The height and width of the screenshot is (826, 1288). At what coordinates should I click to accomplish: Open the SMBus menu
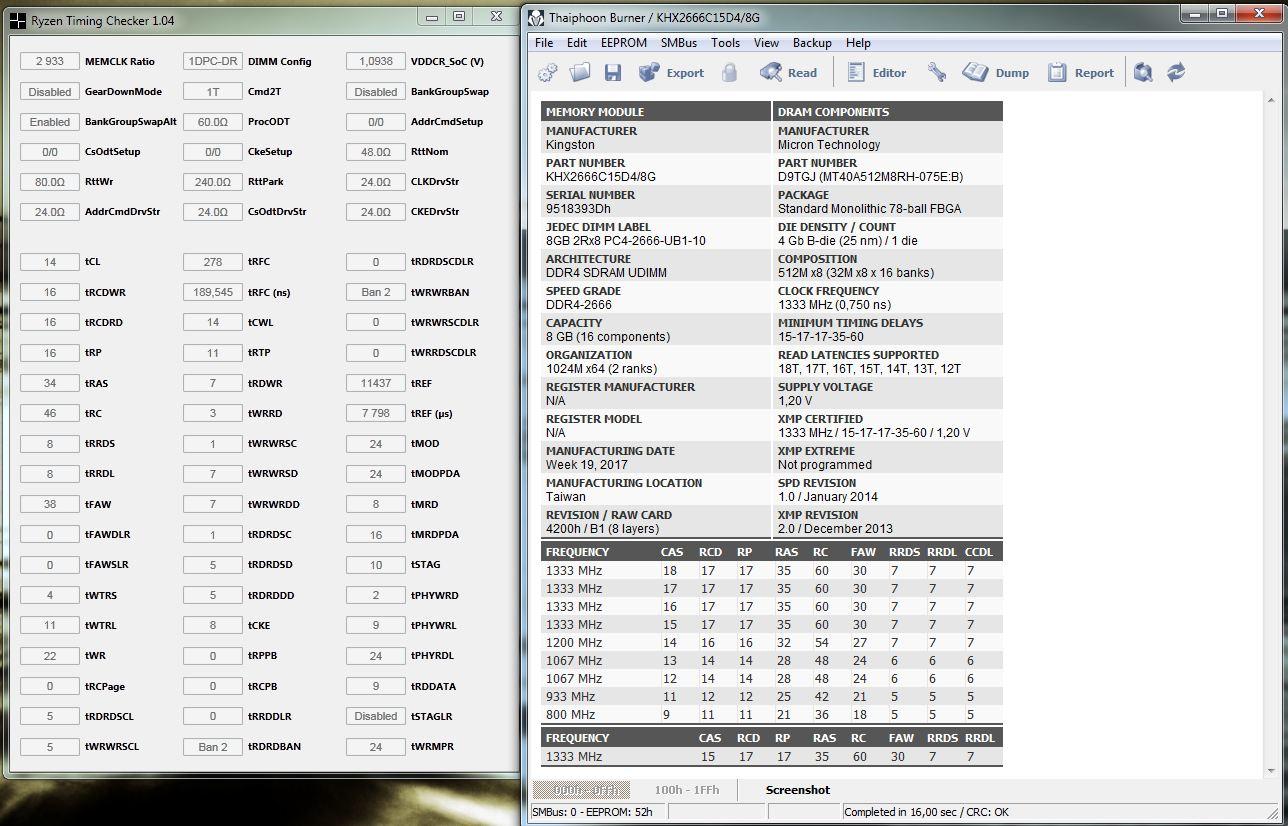679,43
